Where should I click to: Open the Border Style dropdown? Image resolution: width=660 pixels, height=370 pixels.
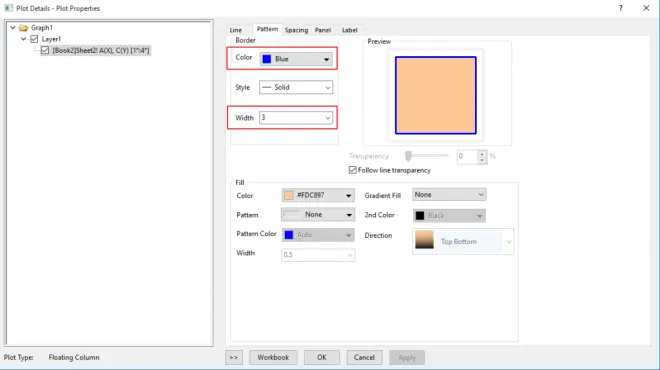[x=296, y=87]
